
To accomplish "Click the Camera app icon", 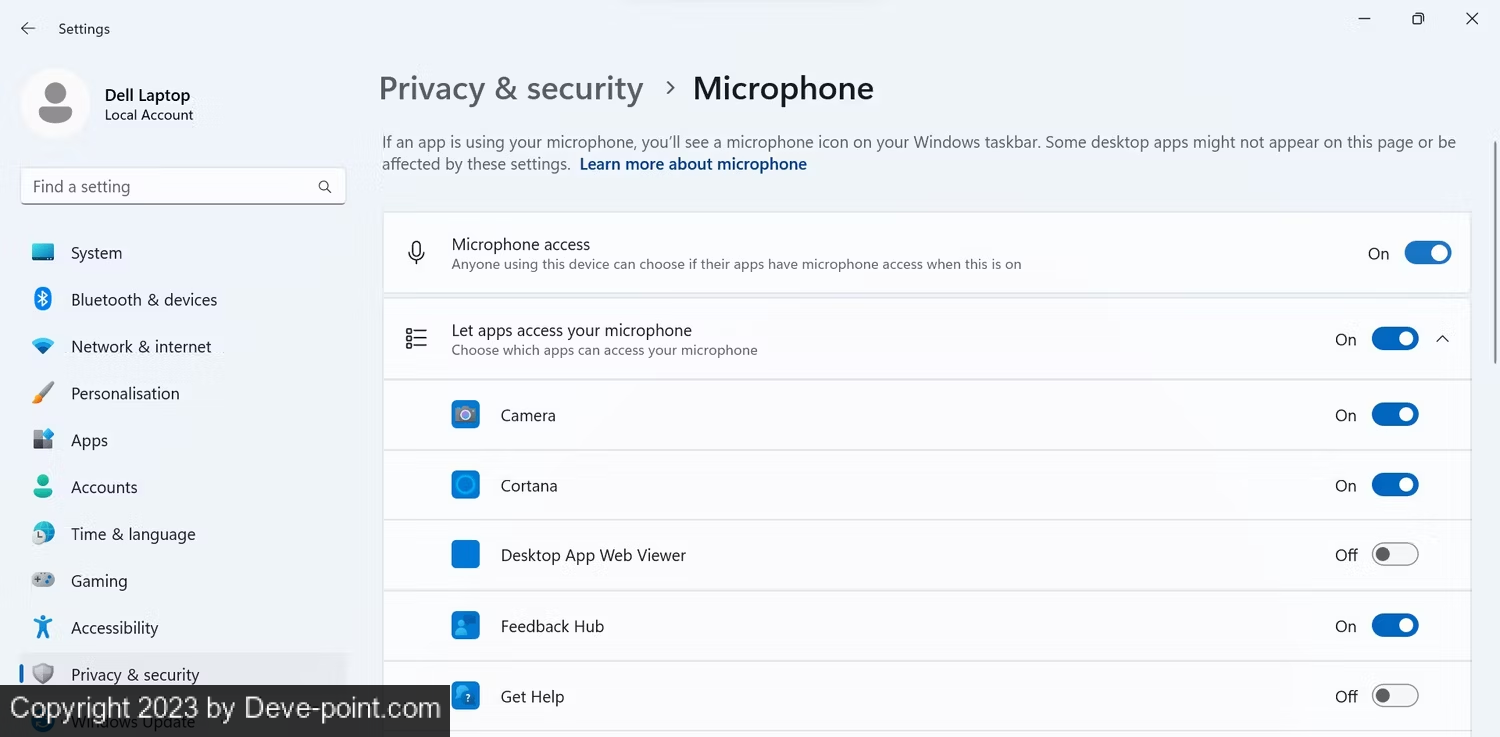I will [x=466, y=415].
